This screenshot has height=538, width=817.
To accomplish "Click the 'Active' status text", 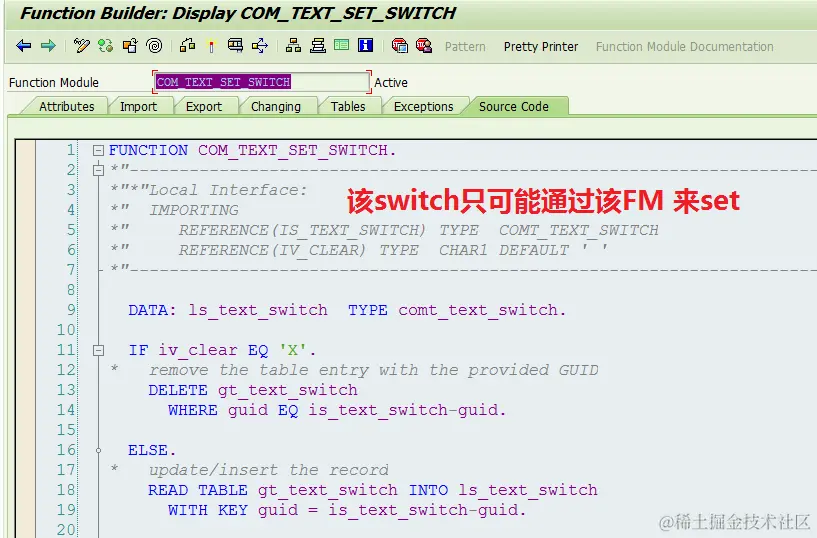I will (391, 82).
